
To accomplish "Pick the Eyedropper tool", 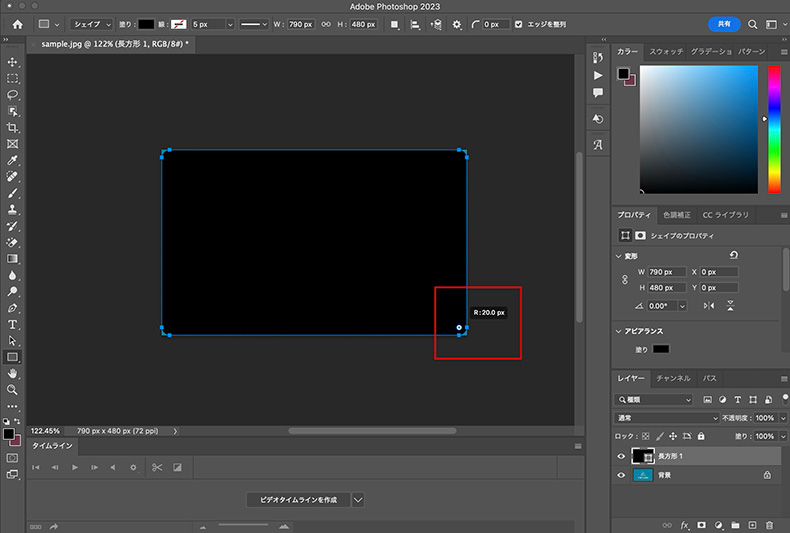I will pyautogui.click(x=13, y=160).
